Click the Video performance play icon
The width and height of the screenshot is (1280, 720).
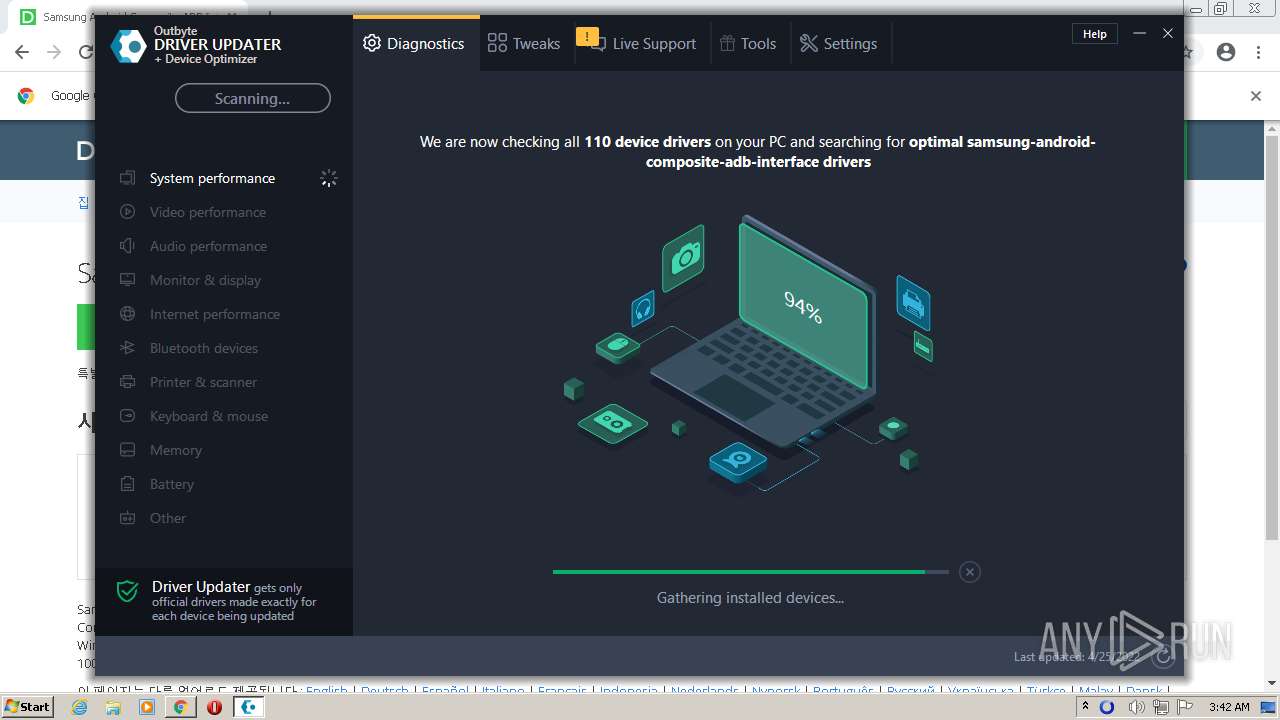pos(127,212)
